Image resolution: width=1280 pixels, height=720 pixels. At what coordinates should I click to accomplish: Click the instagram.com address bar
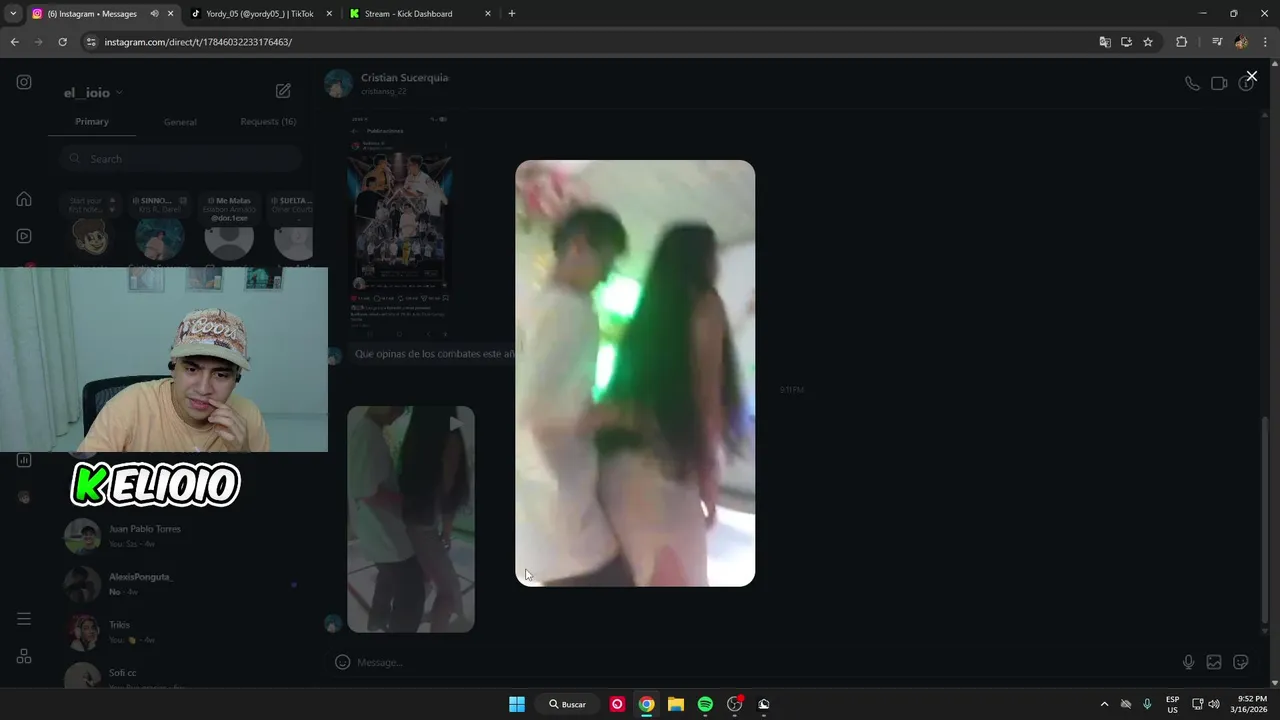590,42
